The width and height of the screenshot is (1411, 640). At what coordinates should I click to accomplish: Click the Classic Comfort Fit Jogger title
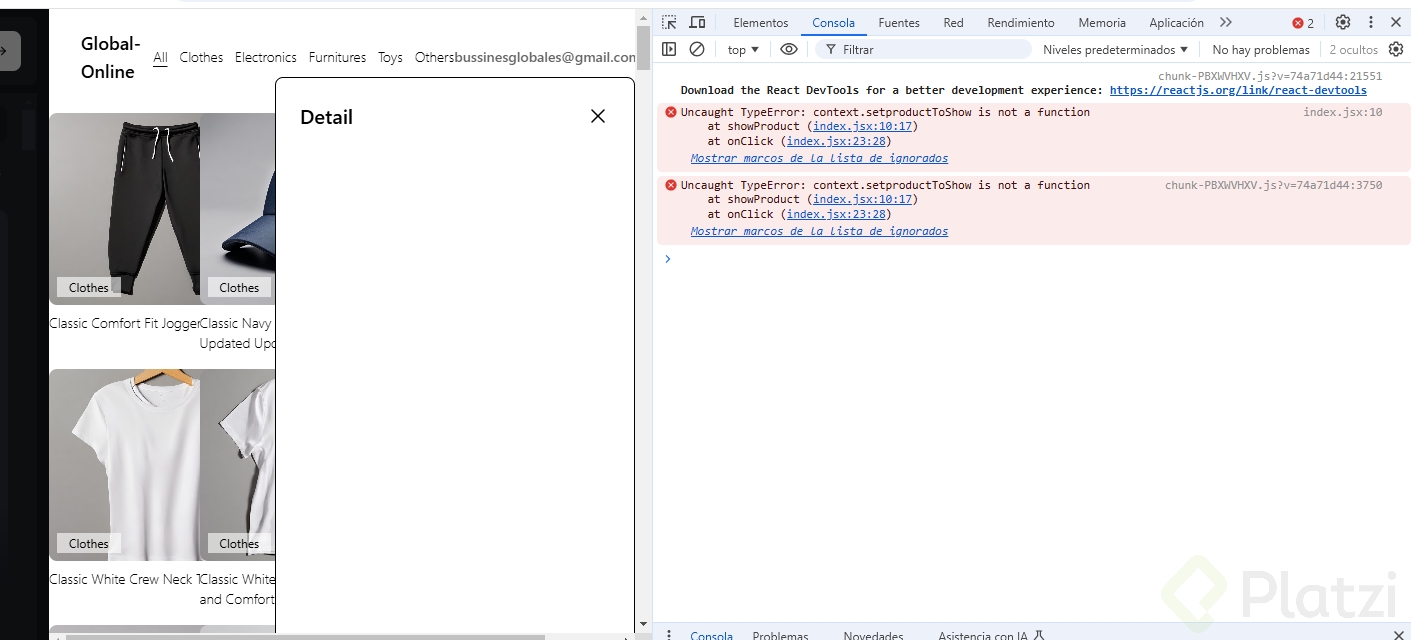click(x=124, y=323)
